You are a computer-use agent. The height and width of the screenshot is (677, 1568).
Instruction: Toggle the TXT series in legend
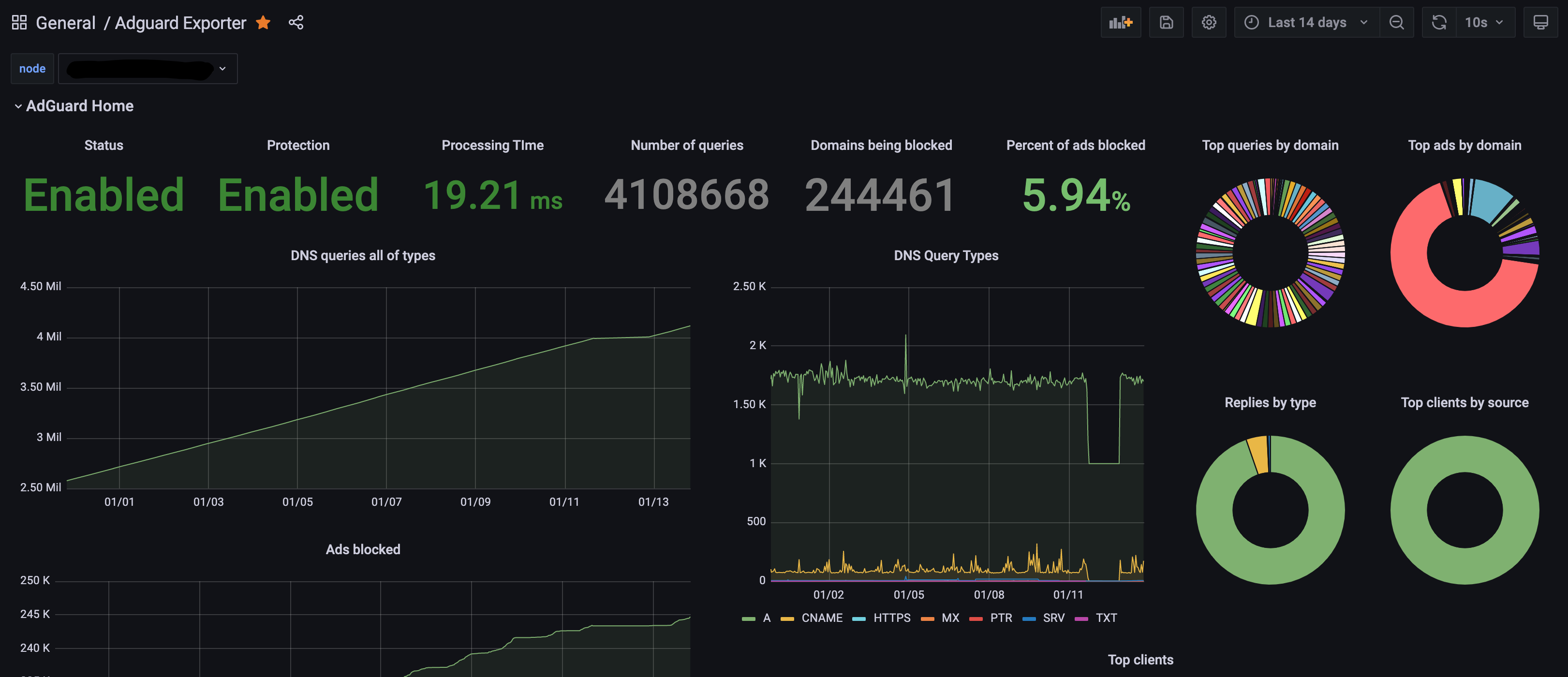1106,618
